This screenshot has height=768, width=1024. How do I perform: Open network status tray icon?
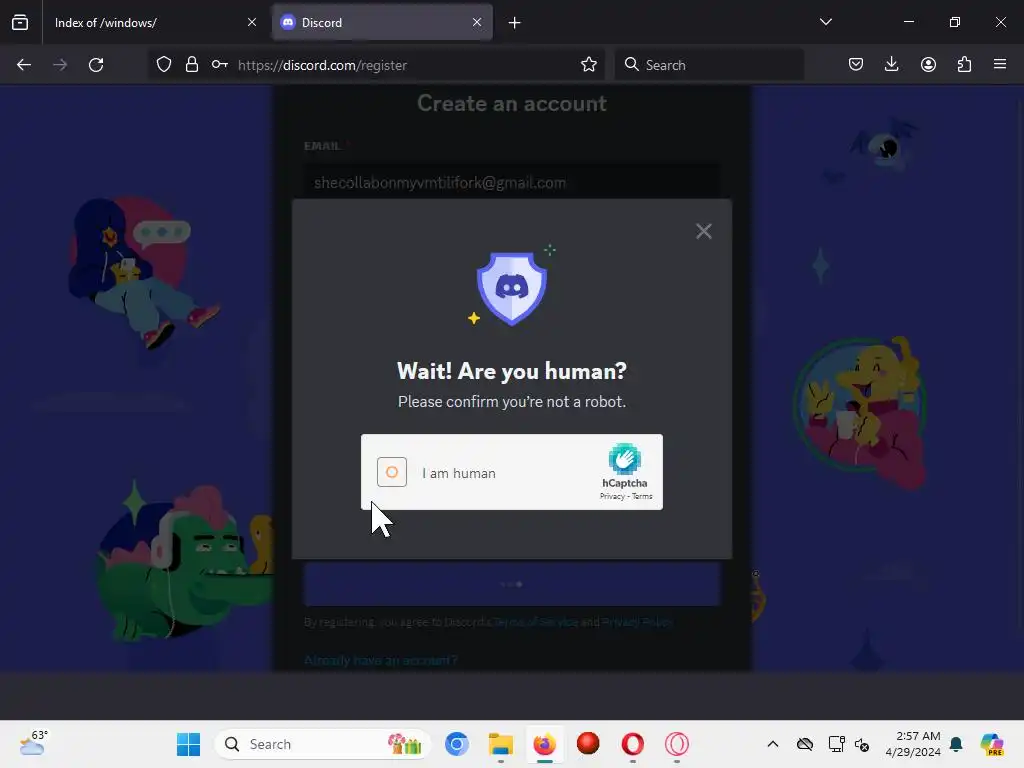pos(837,744)
